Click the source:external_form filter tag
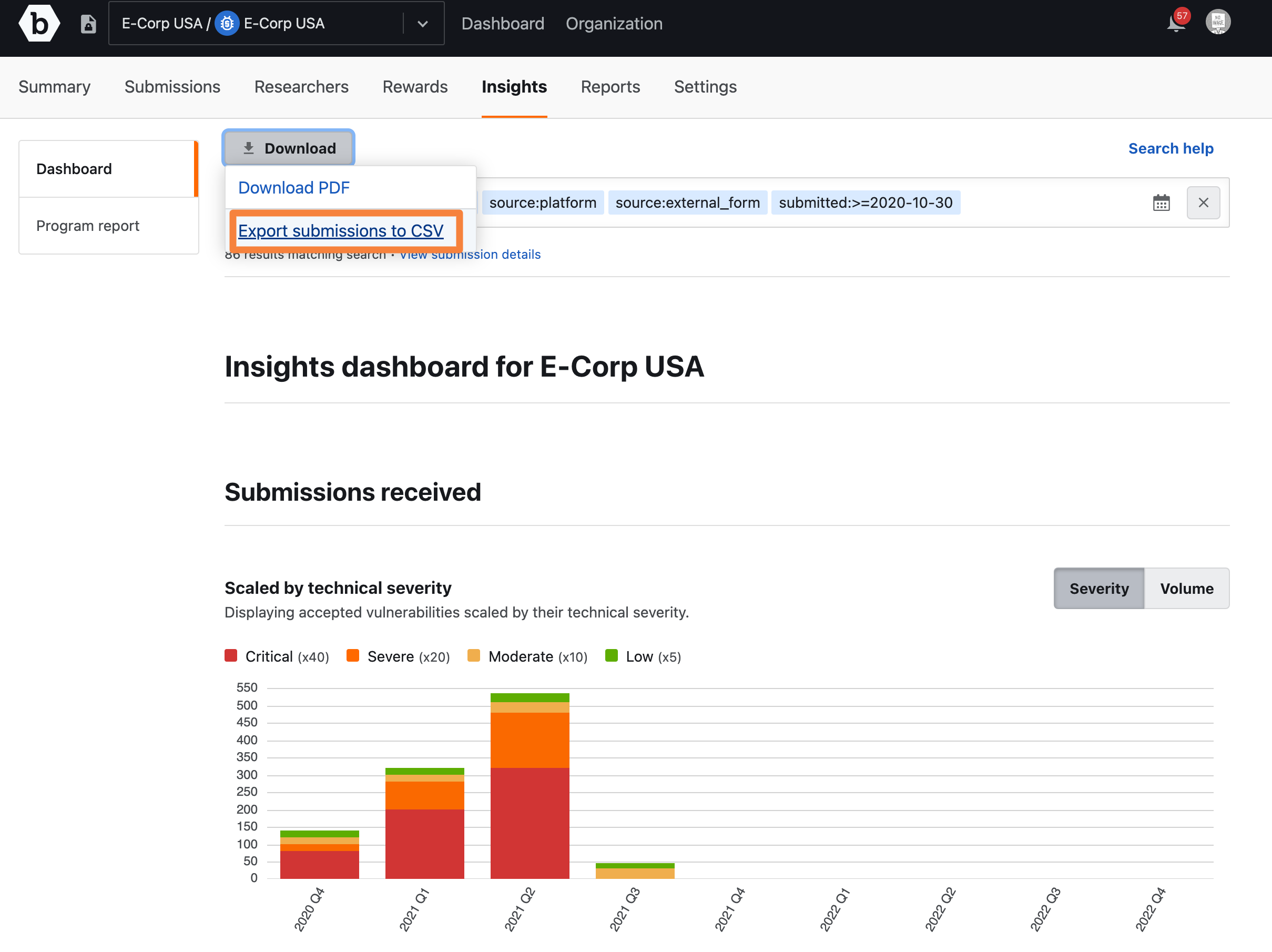 (687, 202)
